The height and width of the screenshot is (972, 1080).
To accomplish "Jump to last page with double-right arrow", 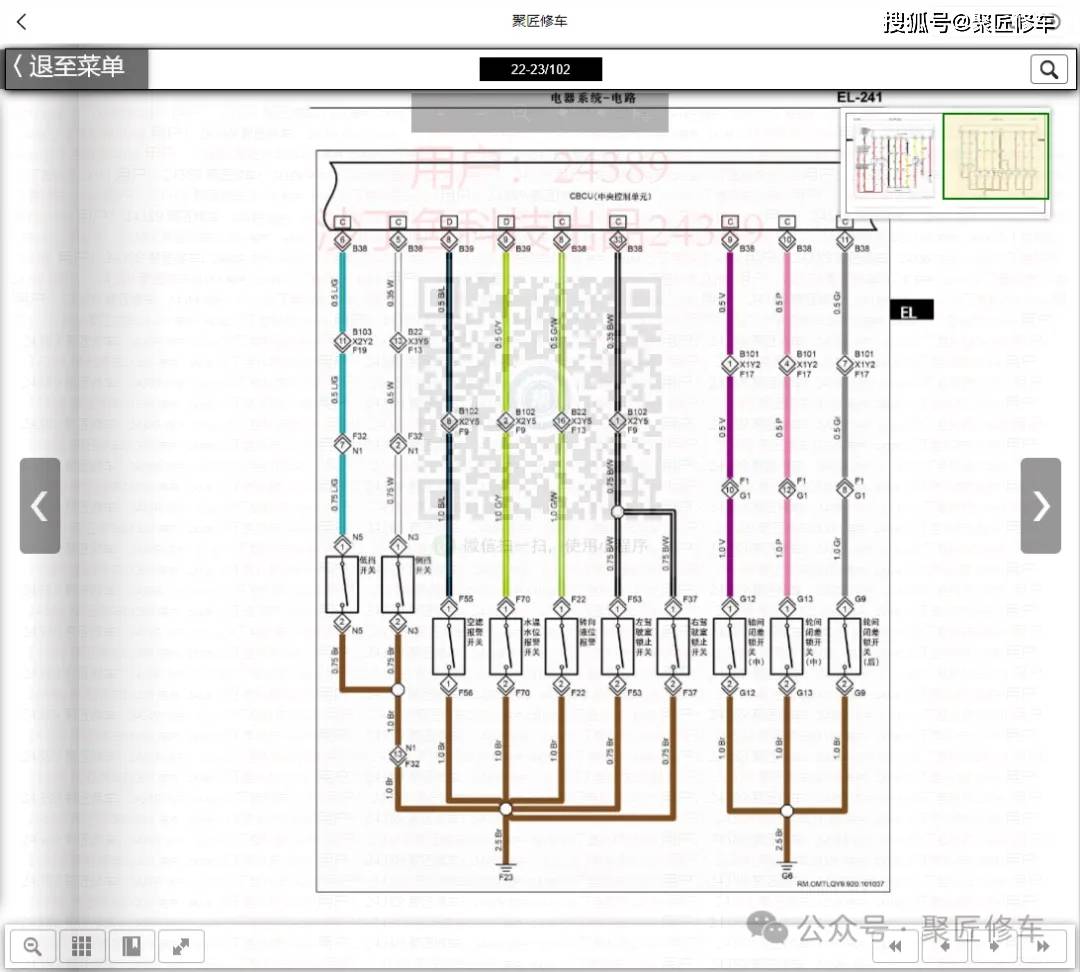I will 1043,947.
